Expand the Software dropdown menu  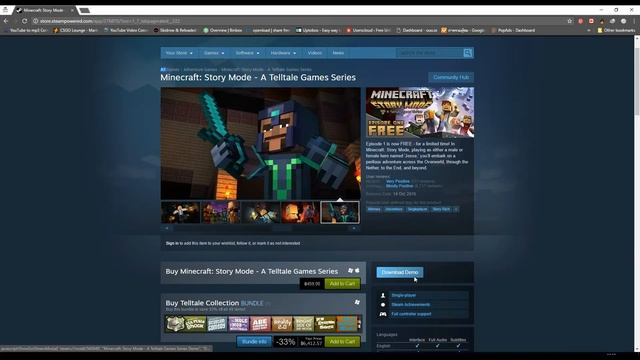coord(247,53)
